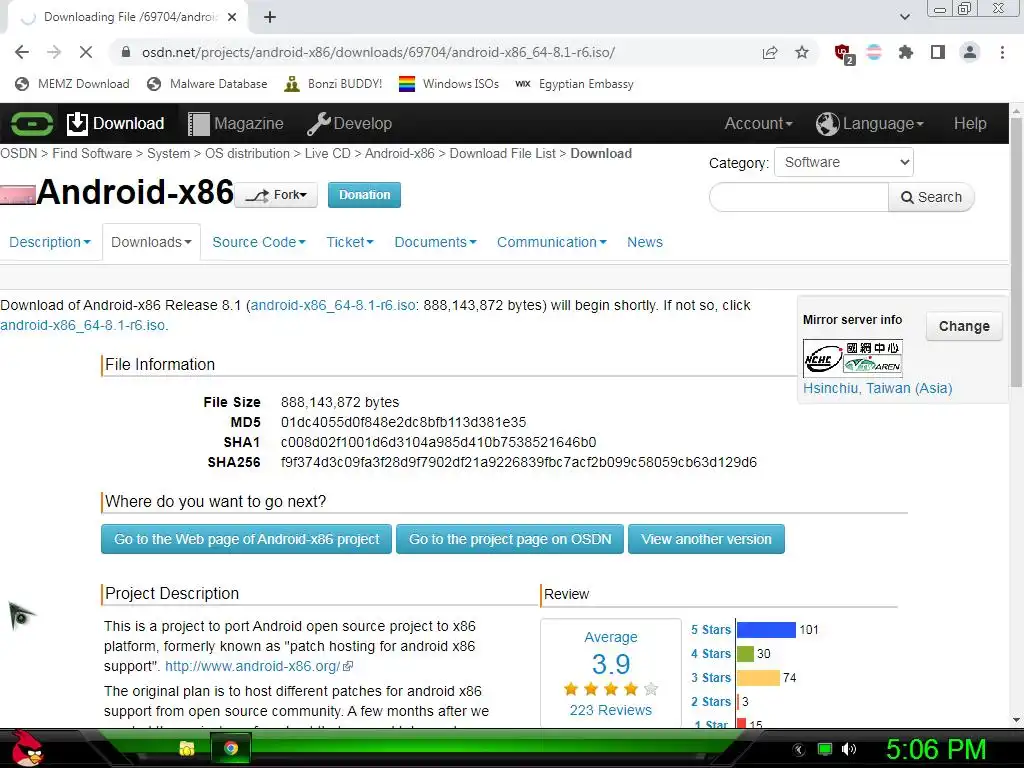Viewport: 1024px width, 768px height.
Task: Click the manual android-x86_64-8.1-r6.iso download link
Action: click(x=84, y=325)
